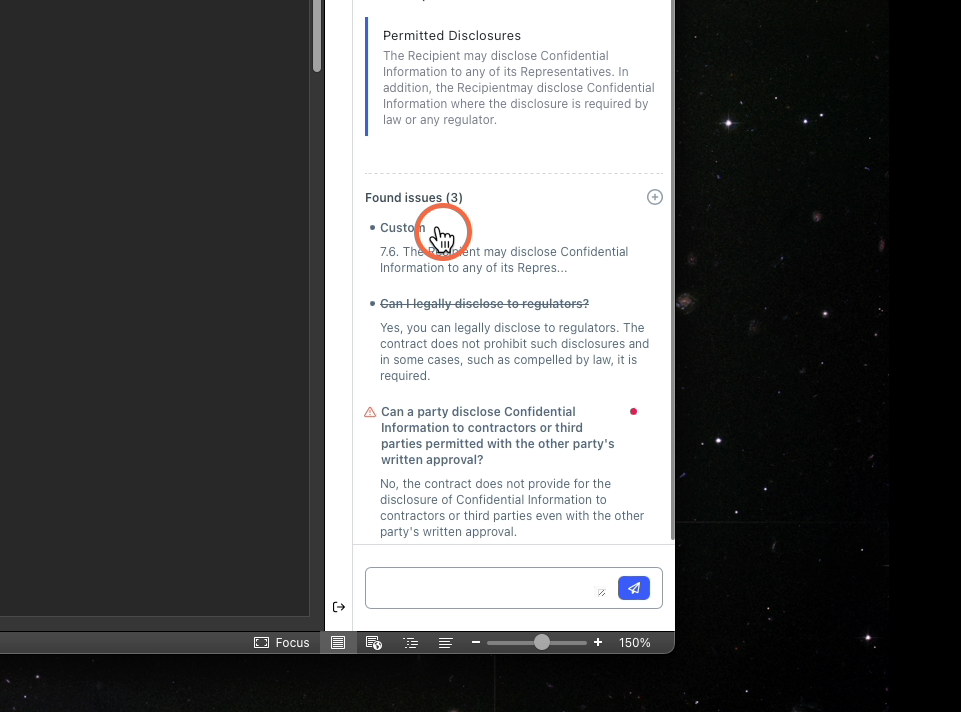Switch to Draft view icon
This screenshot has width=961, height=712.
tap(446, 643)
